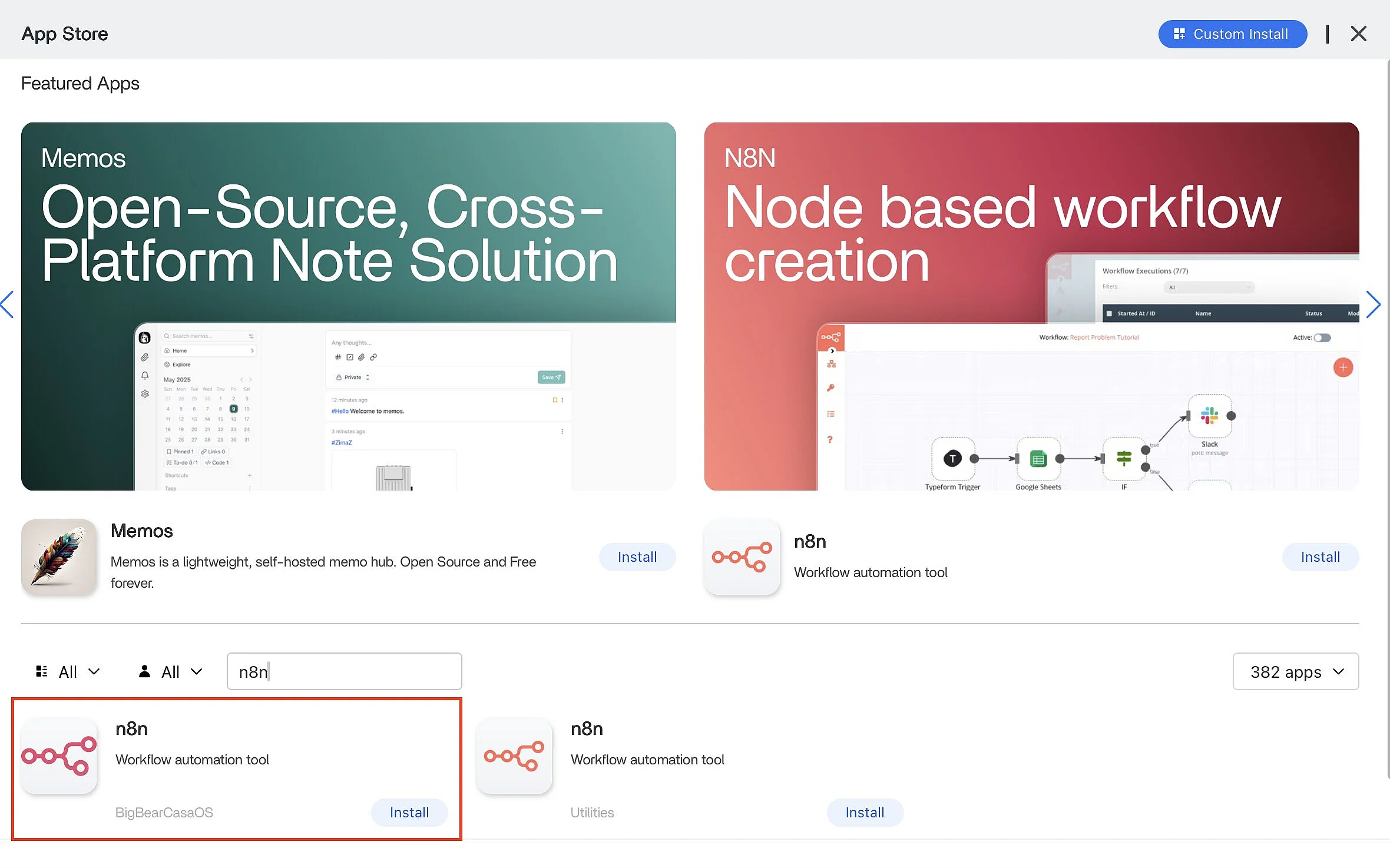Open the Memos featured banner
Screen dimensions: 1390x868
coord(348,306)
